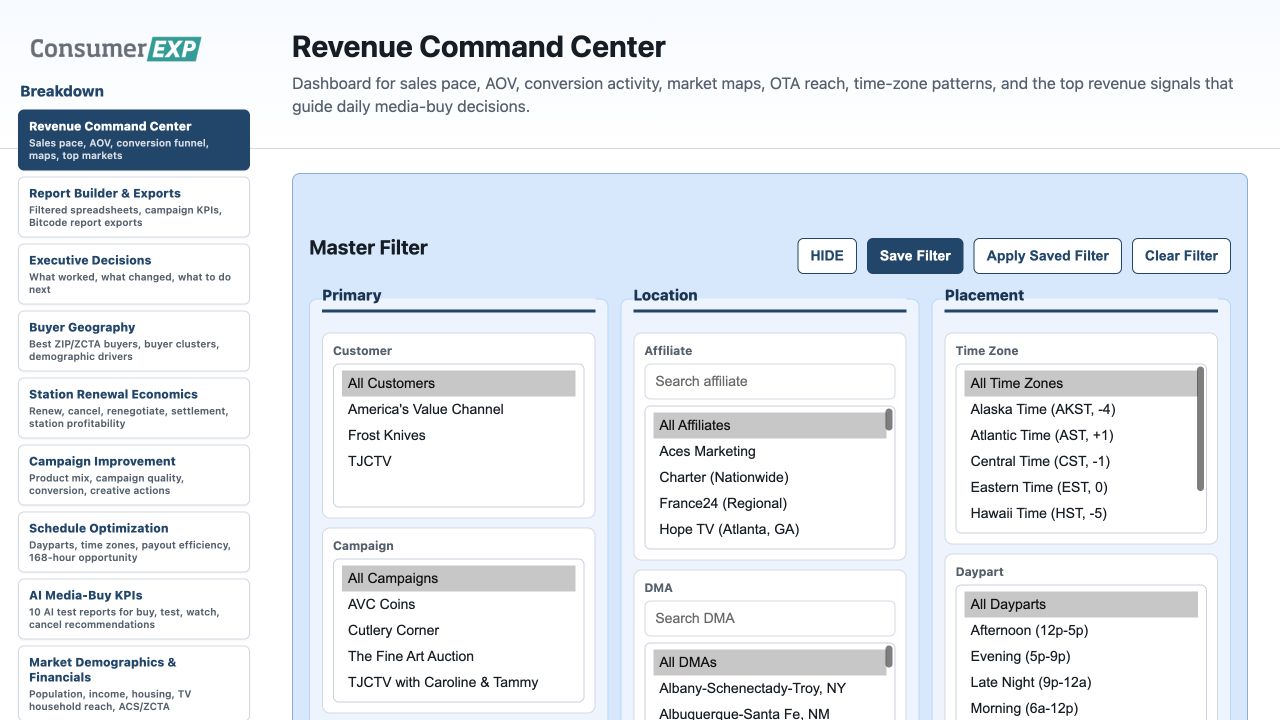The width and height of the screenshot is (1280, 720).
Task: Choose Frost Knives customer
Action: click(x=459, y=435)
